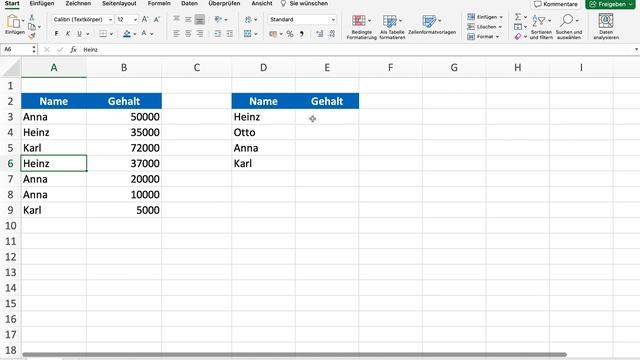640x360 pixels.
Task: Apply percent style format
Action: pyautogui.click(x=290, y=34)
